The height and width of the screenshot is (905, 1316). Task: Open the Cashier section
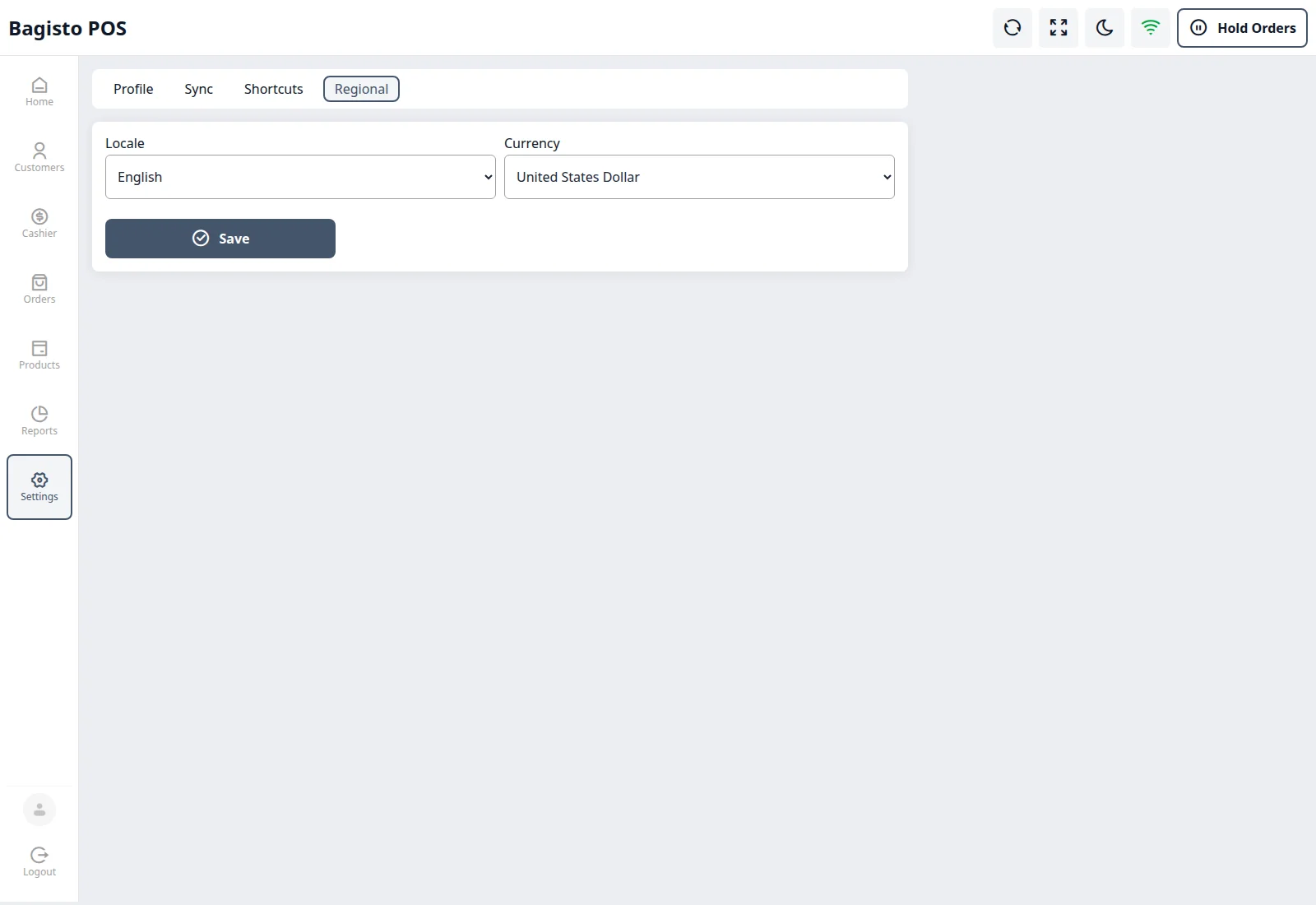coord(39,224)
